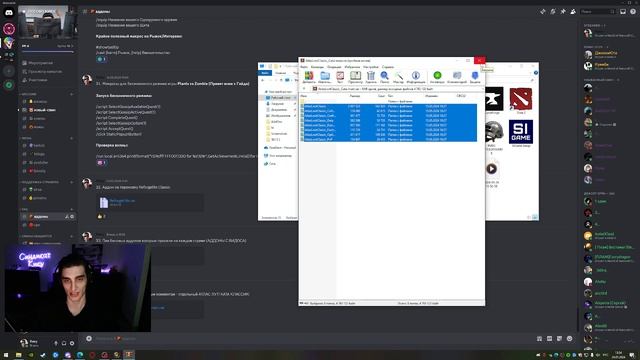Click attach plus button in message bar
This screenshot has height=360, width=640.
[x=89, y=338]
